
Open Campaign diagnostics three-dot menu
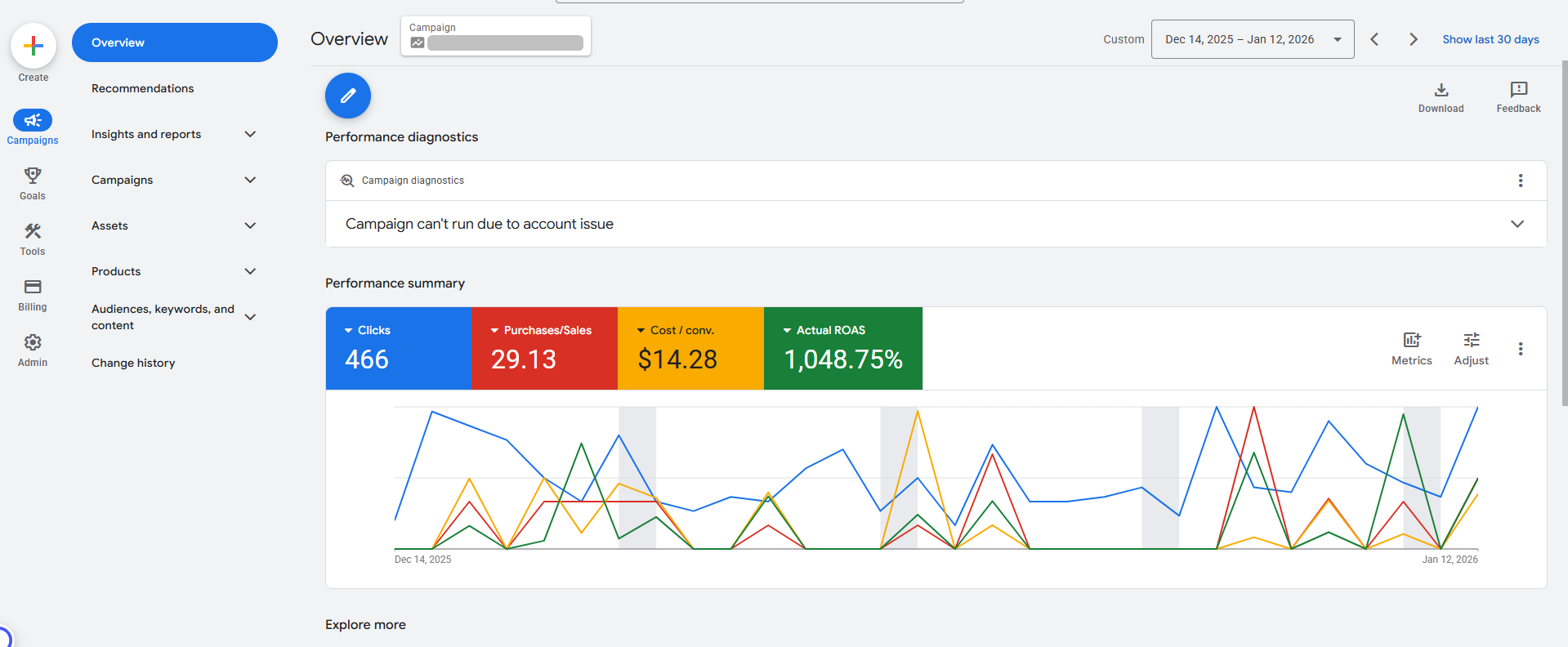pyautogui.click(x=1521, y=181)
